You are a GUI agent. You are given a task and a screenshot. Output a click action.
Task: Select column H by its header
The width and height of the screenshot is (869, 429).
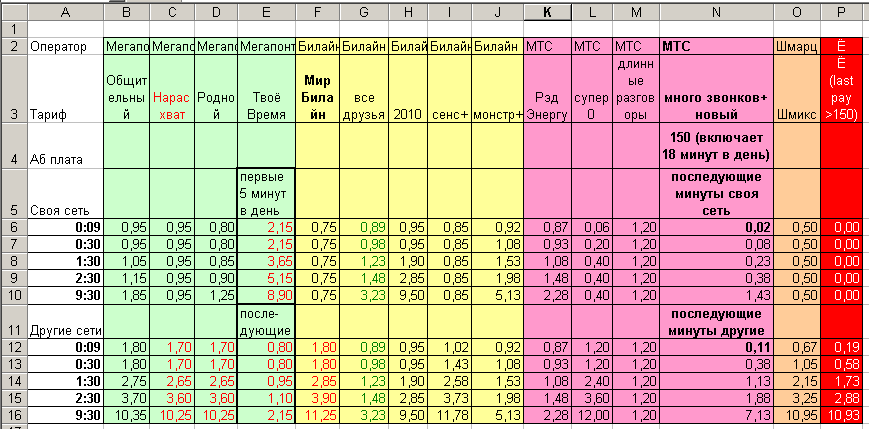tap(407, 13)
